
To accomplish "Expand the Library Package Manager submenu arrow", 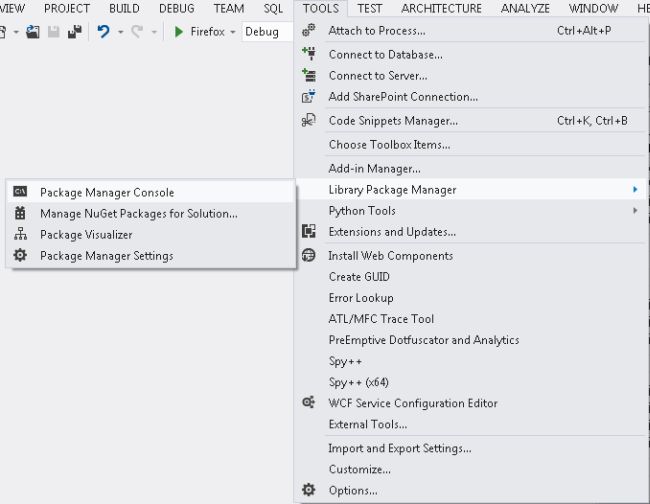I will click(635, 189).
